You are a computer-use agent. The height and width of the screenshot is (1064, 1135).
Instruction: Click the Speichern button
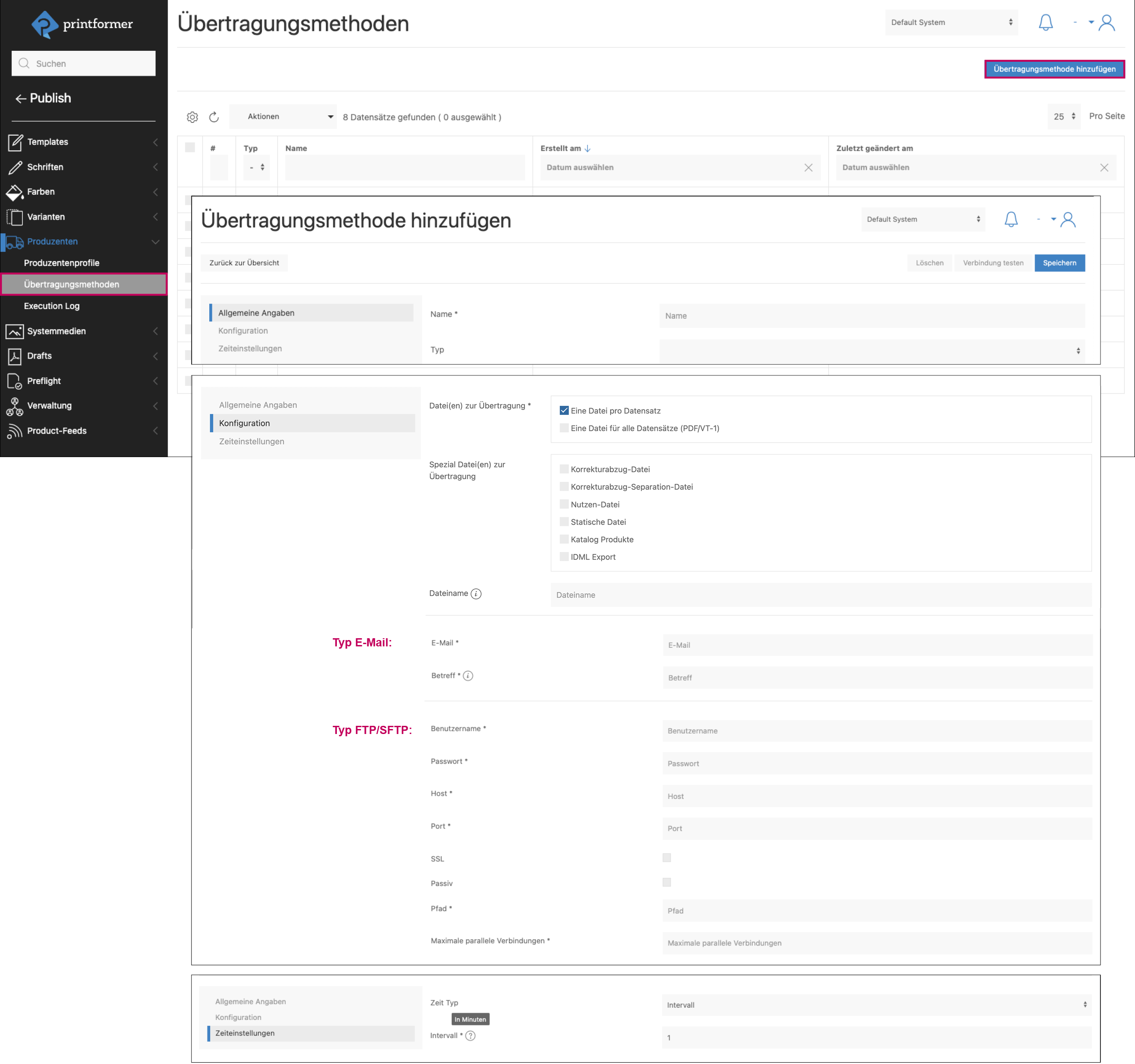click(x=1059, y=262)
